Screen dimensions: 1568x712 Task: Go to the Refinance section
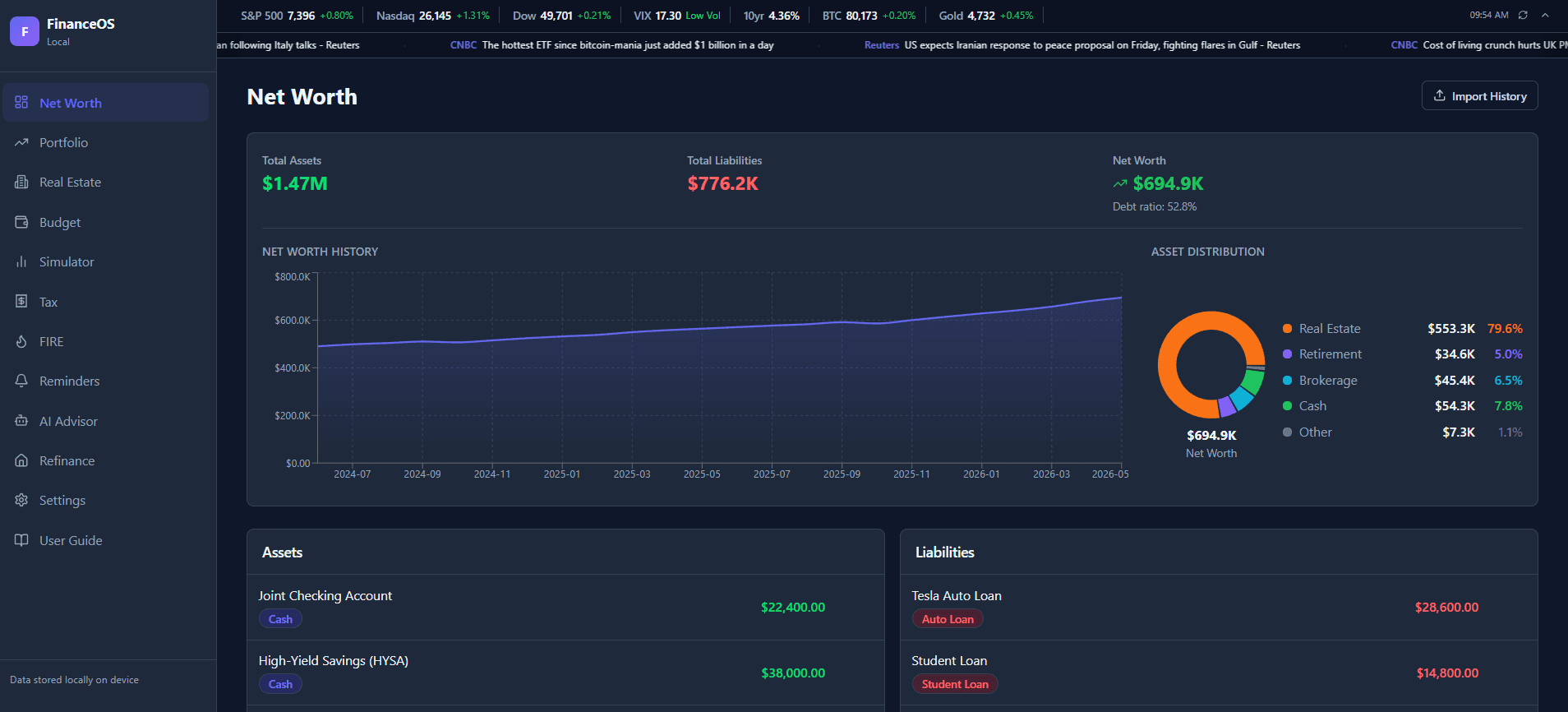[x=106, y=460]
